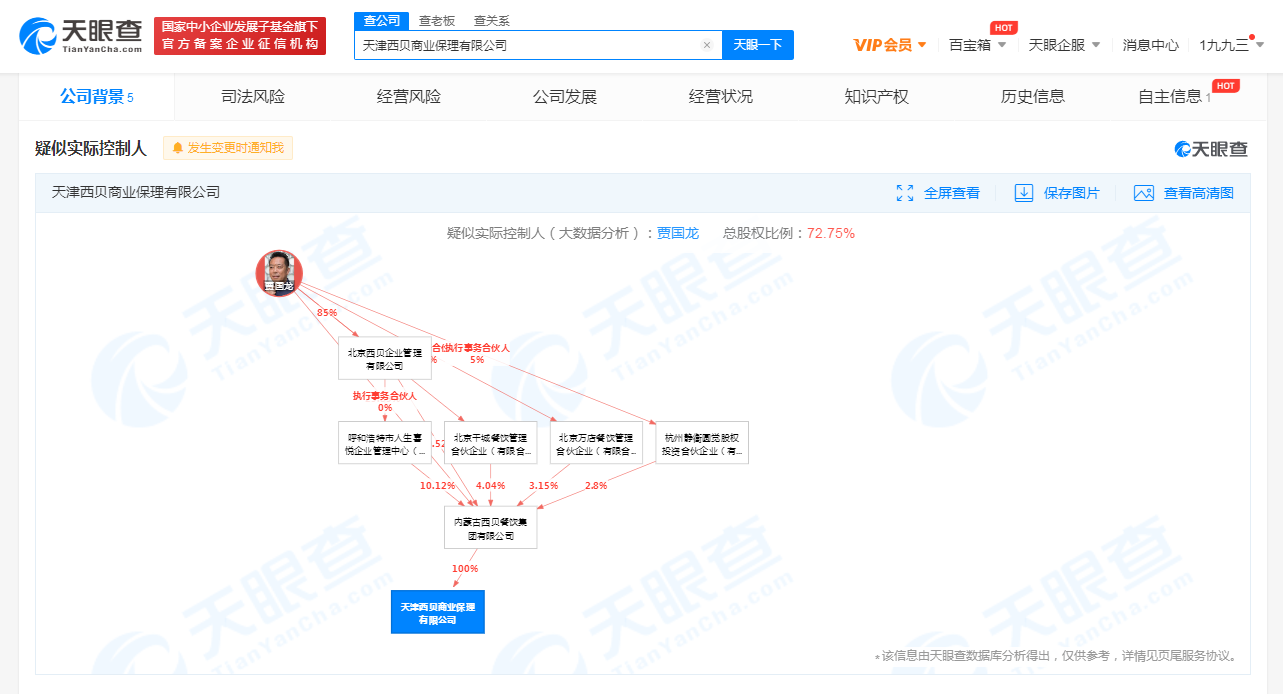Switch to the 经营状况 tab
Viewport: 1283px width, 694px height.
pos(721,97)
